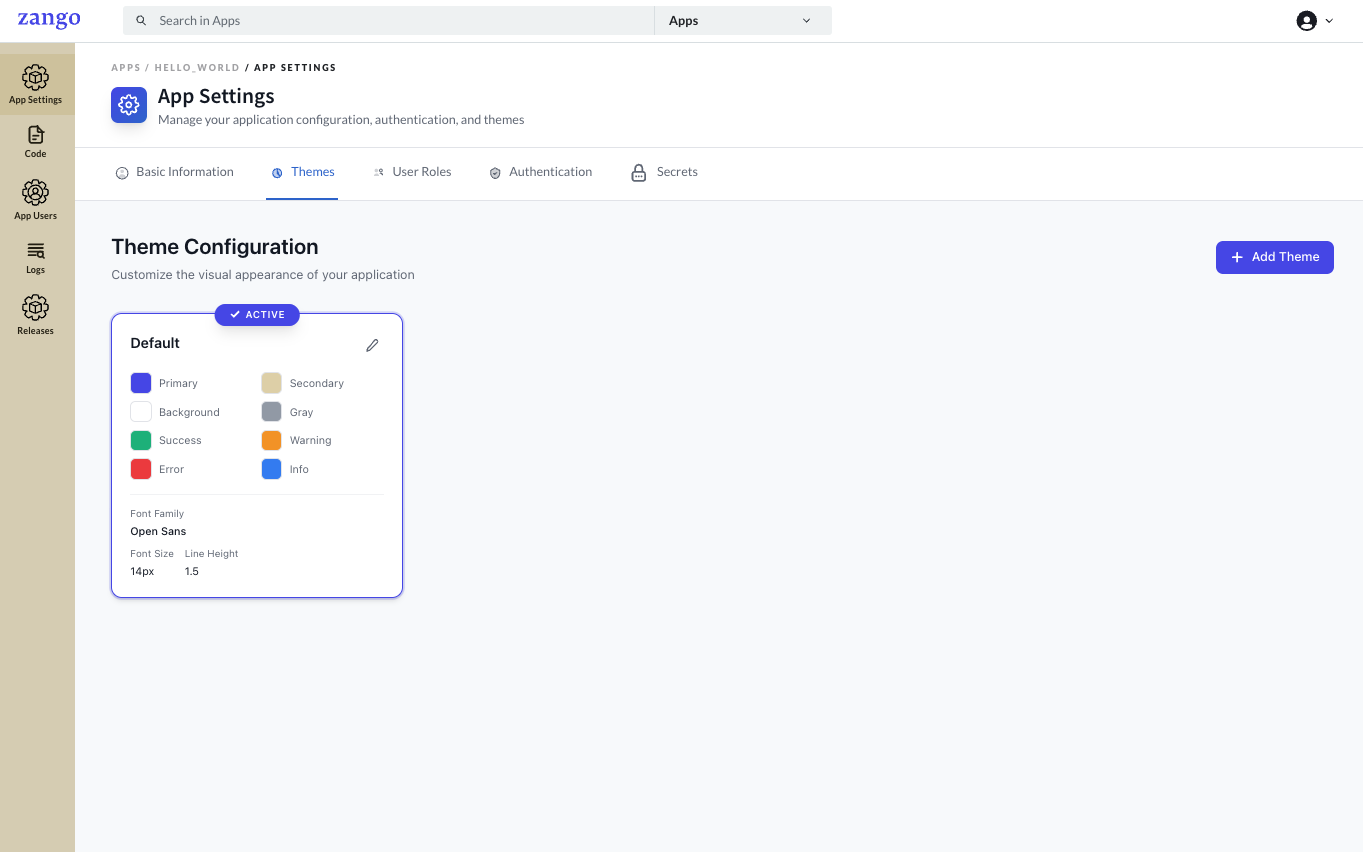1363x852 pixels.
Task: Expand the user account menu chevron
Action: (1329, 21)
